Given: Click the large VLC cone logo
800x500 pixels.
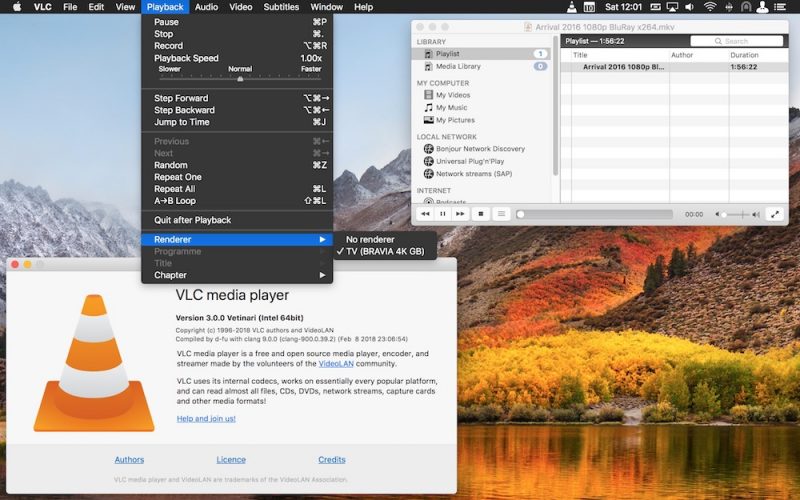Looking at the screenshot, I should (94, 363).
